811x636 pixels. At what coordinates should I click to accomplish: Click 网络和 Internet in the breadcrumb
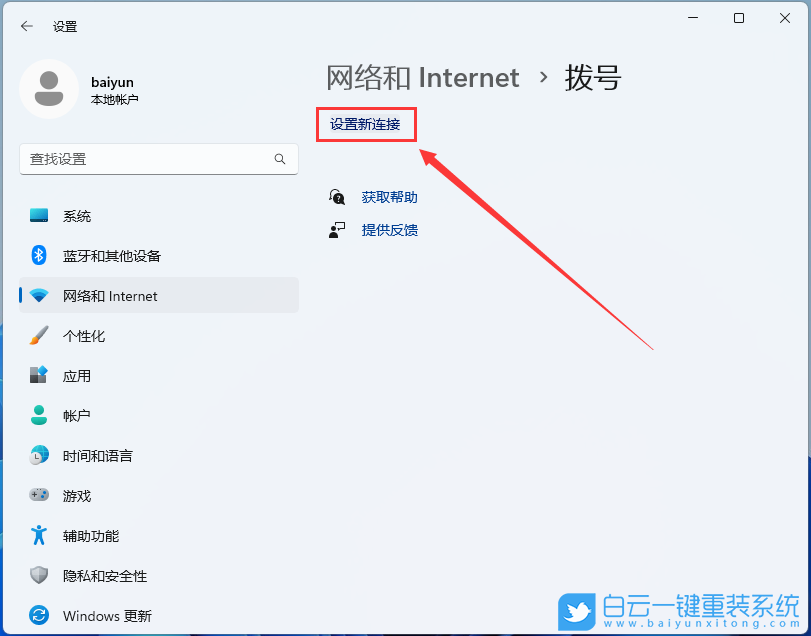coord(422,77)
